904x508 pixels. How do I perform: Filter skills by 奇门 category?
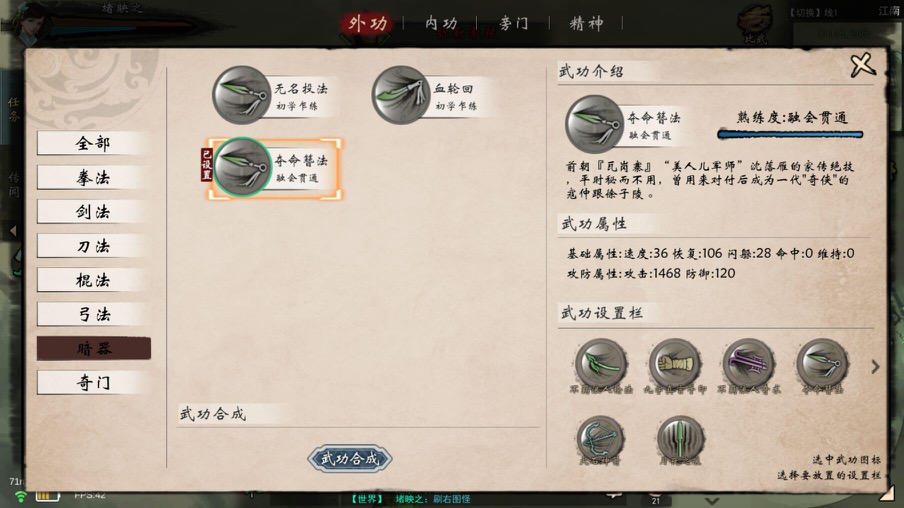pyautogui.click(x=93, y=382)
